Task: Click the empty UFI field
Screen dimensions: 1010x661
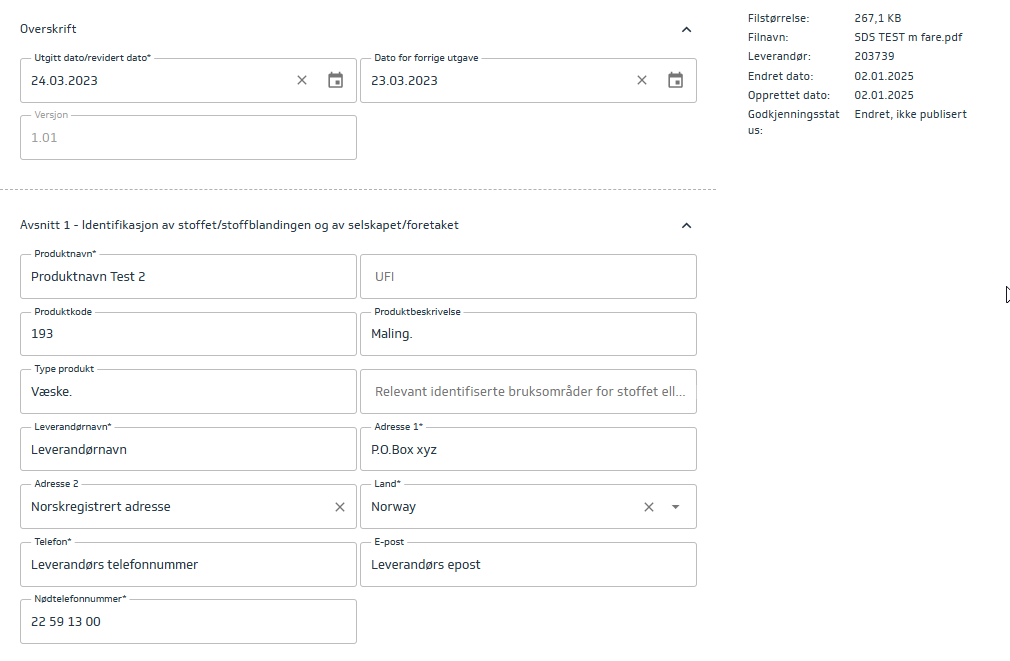Action: [x=528, y=277]
